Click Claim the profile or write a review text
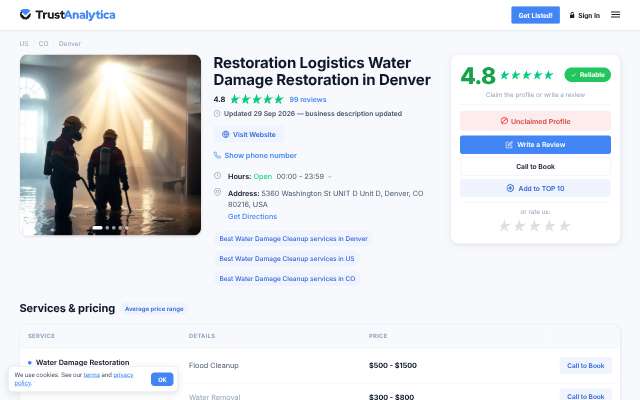Viewport: 640px width, 400px height. coord(535,95)
